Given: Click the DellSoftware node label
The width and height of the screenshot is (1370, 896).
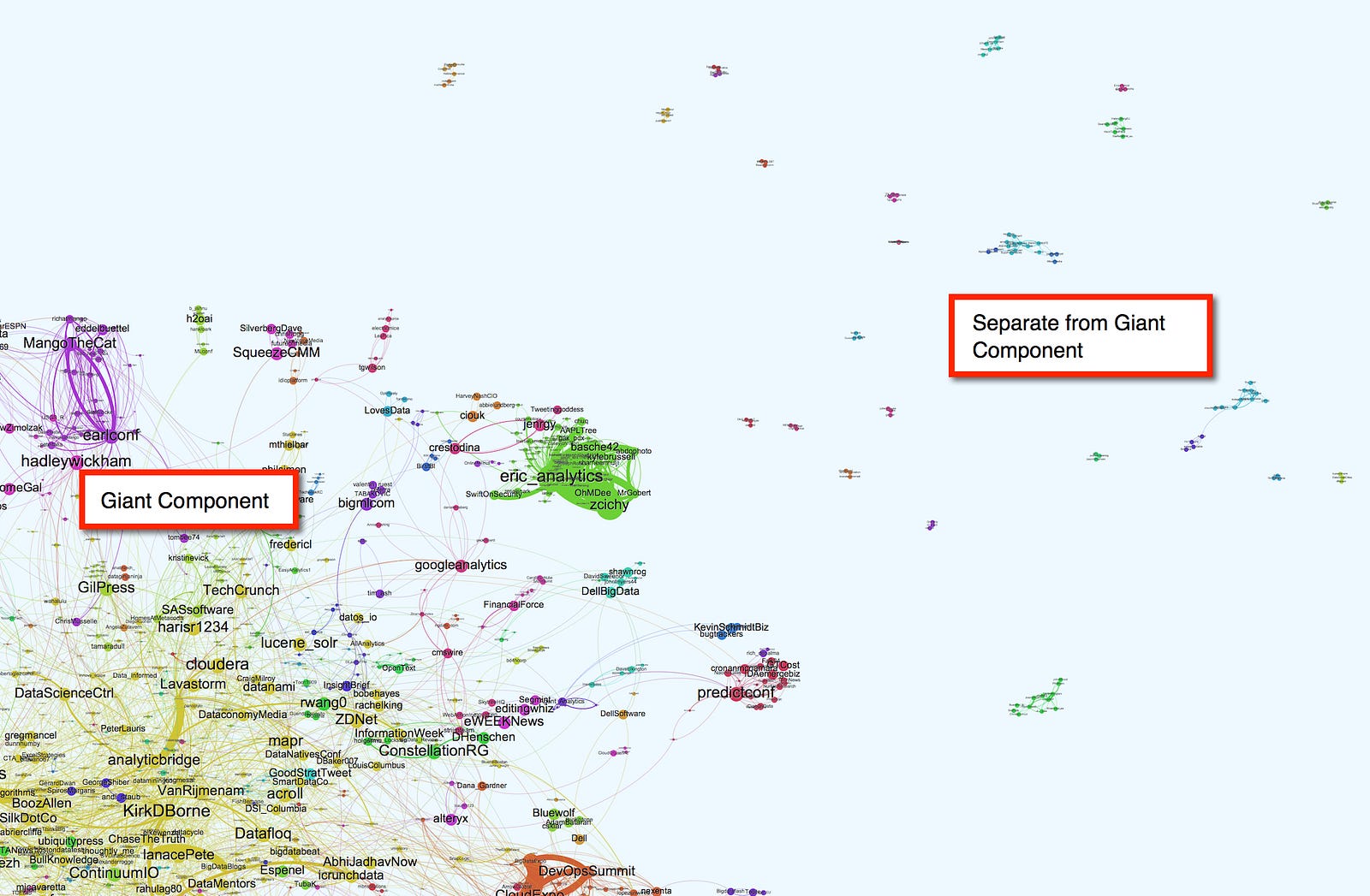Looking at the screenshot, I should pos(622,714).
